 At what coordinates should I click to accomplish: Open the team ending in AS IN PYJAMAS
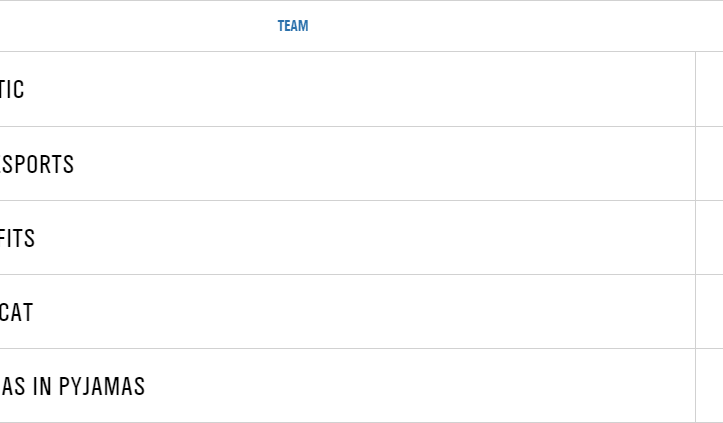(72, 386)
